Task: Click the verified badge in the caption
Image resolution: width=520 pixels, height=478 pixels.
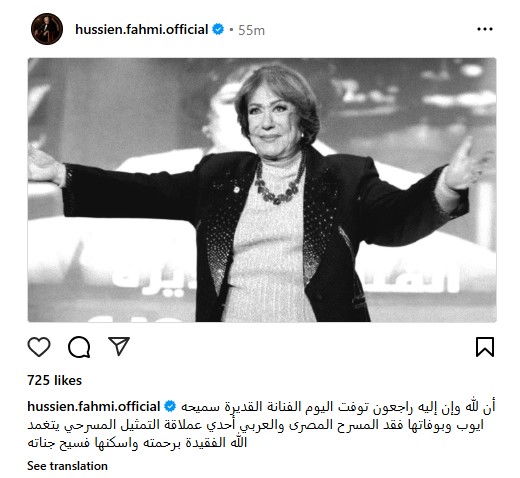Action: tap(170, 407)
